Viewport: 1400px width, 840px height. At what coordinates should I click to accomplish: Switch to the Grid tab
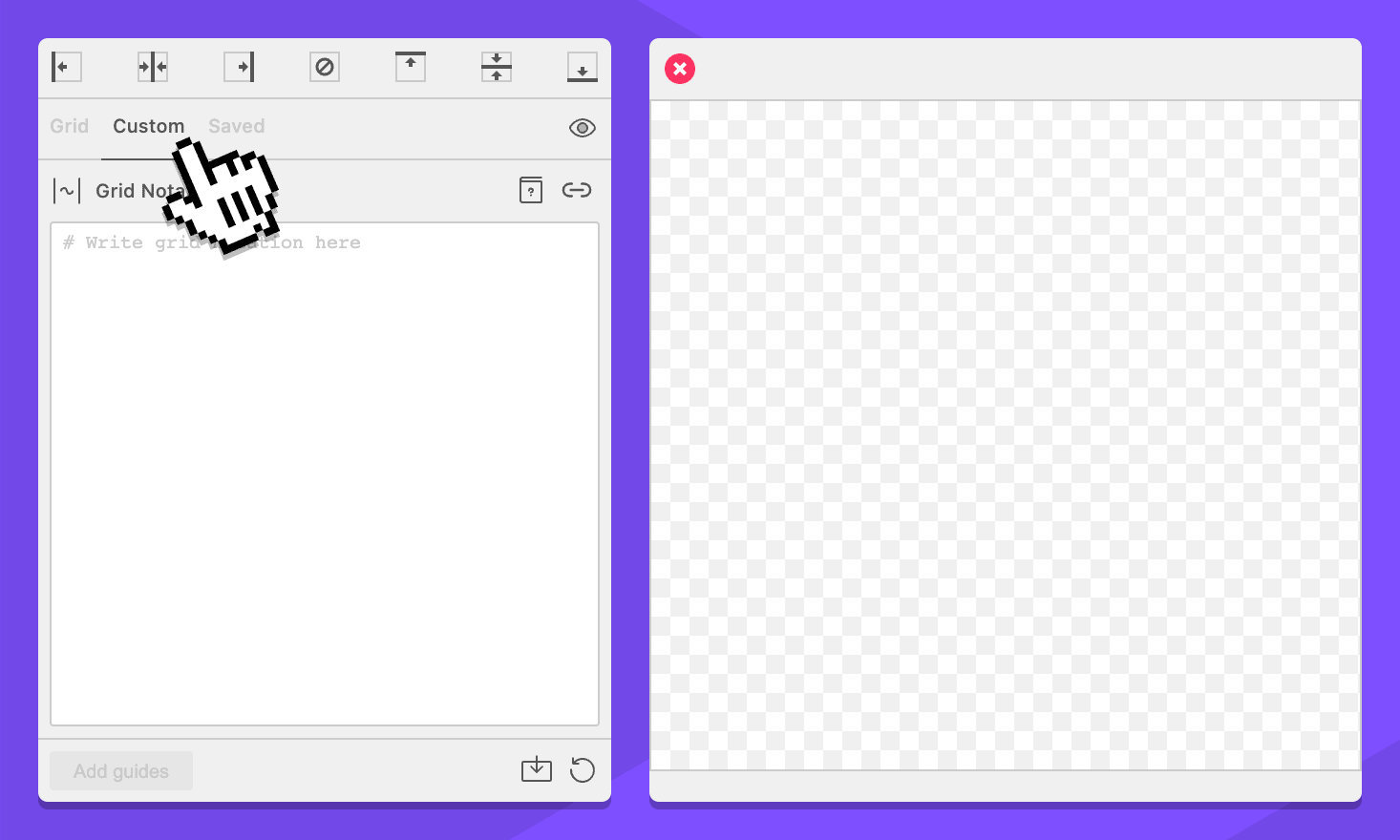(x=70, y=126)
